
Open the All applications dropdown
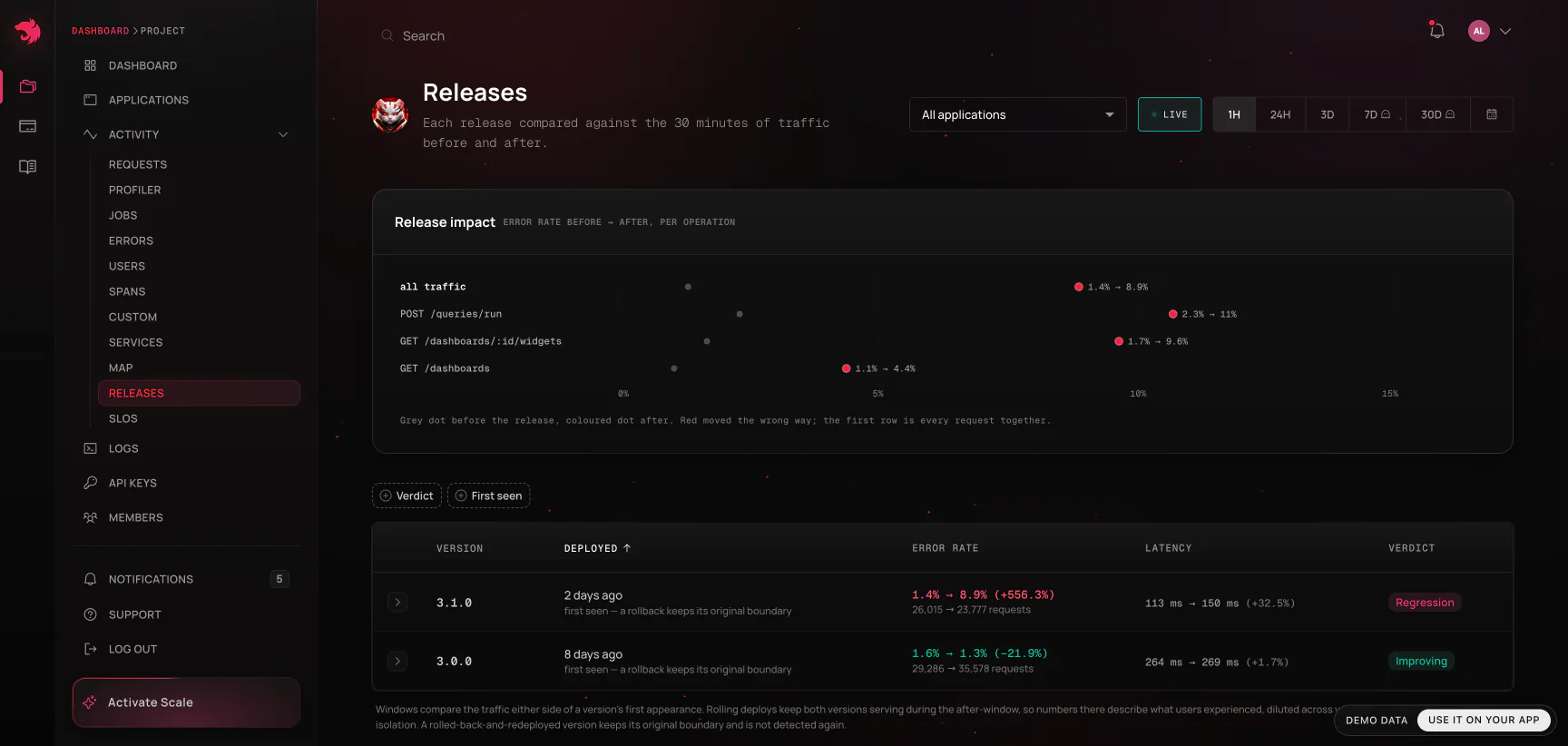pyautogui.click(x=1018, y=114)
